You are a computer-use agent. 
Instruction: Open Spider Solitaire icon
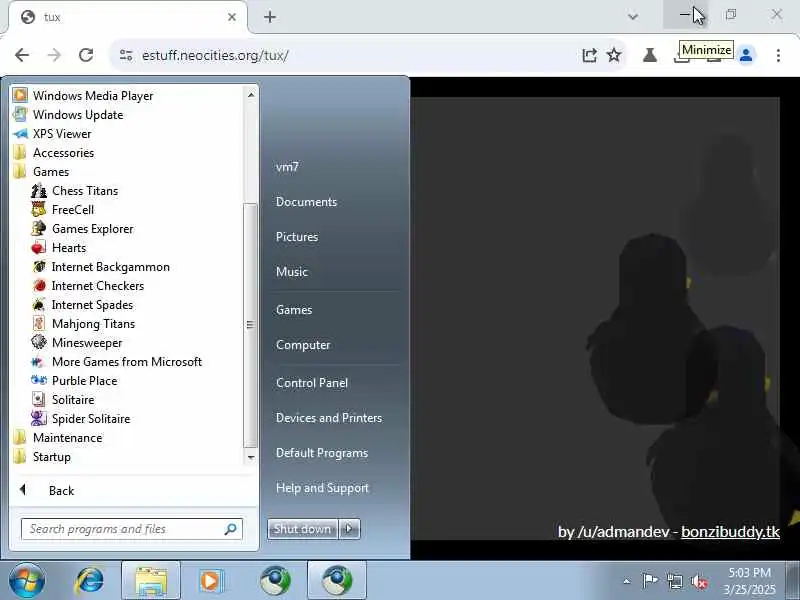pos(39,418)
